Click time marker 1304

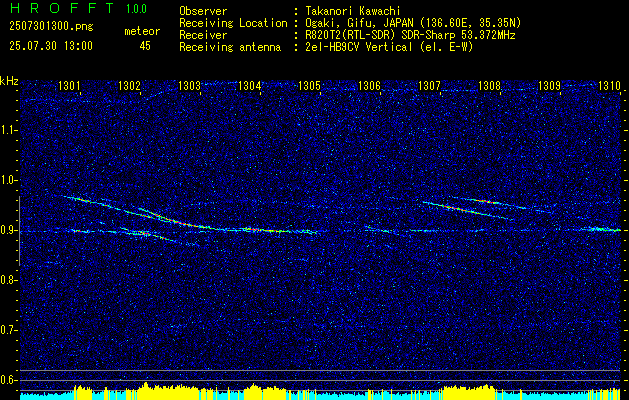(x=250, y=85)
